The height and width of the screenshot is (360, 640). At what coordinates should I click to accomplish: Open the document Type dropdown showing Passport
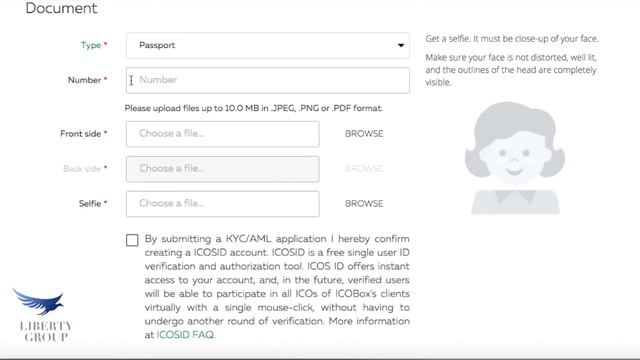(x=268, y=45)
